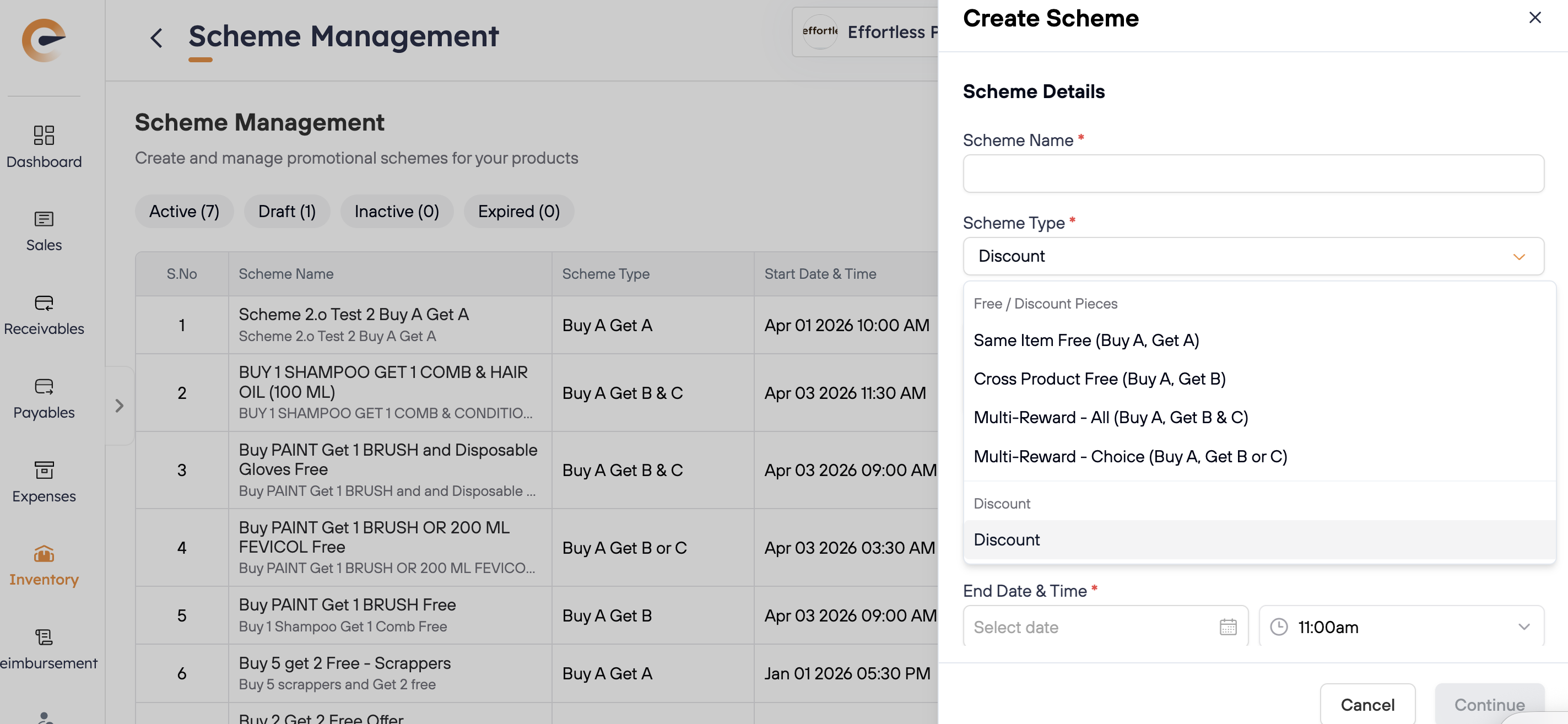Viewport: 1568px width, 724px height.
Task: Open the Expenses sidebar icon
Action: point(44,470)
